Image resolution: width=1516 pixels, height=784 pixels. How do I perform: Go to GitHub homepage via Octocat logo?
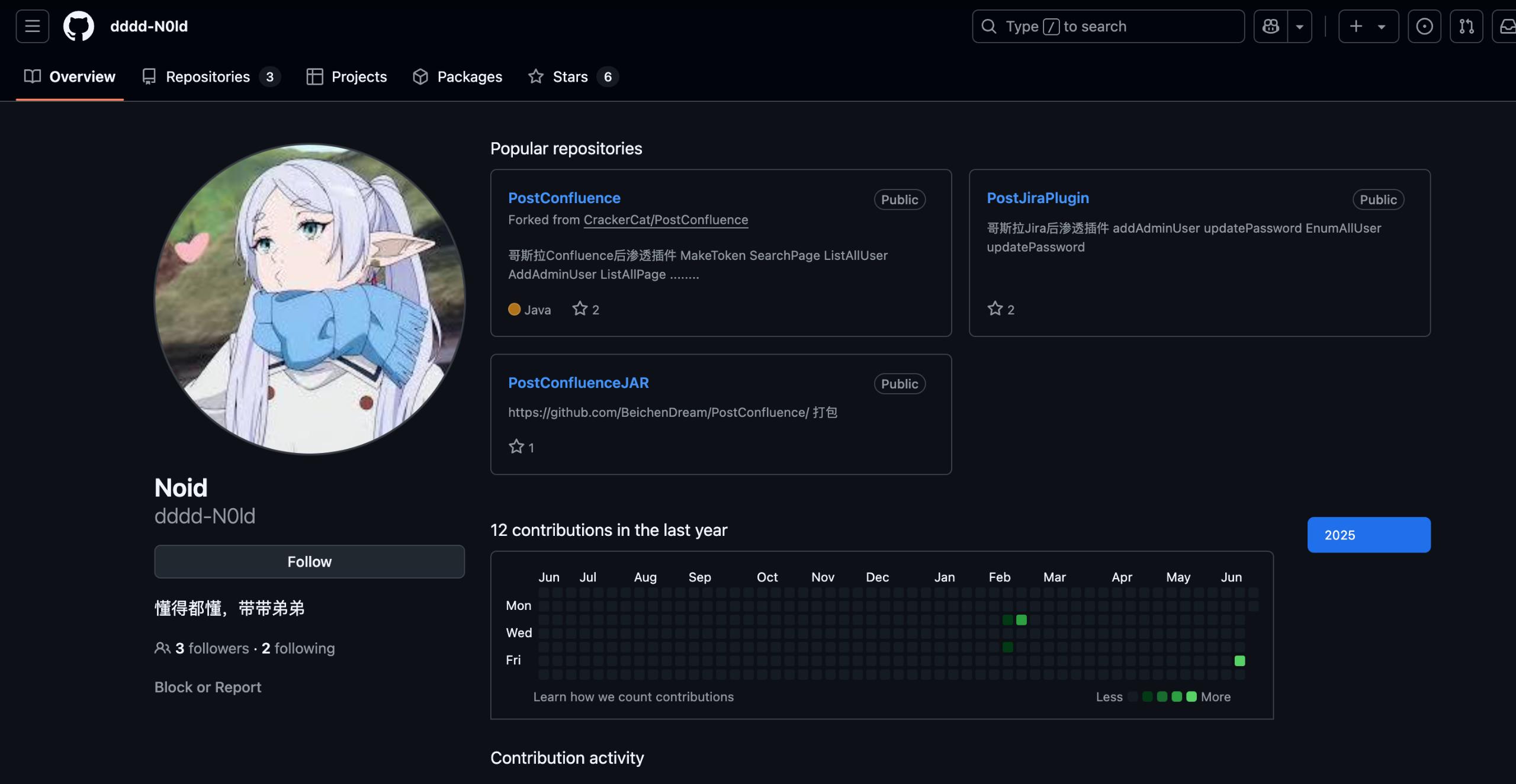79,26
